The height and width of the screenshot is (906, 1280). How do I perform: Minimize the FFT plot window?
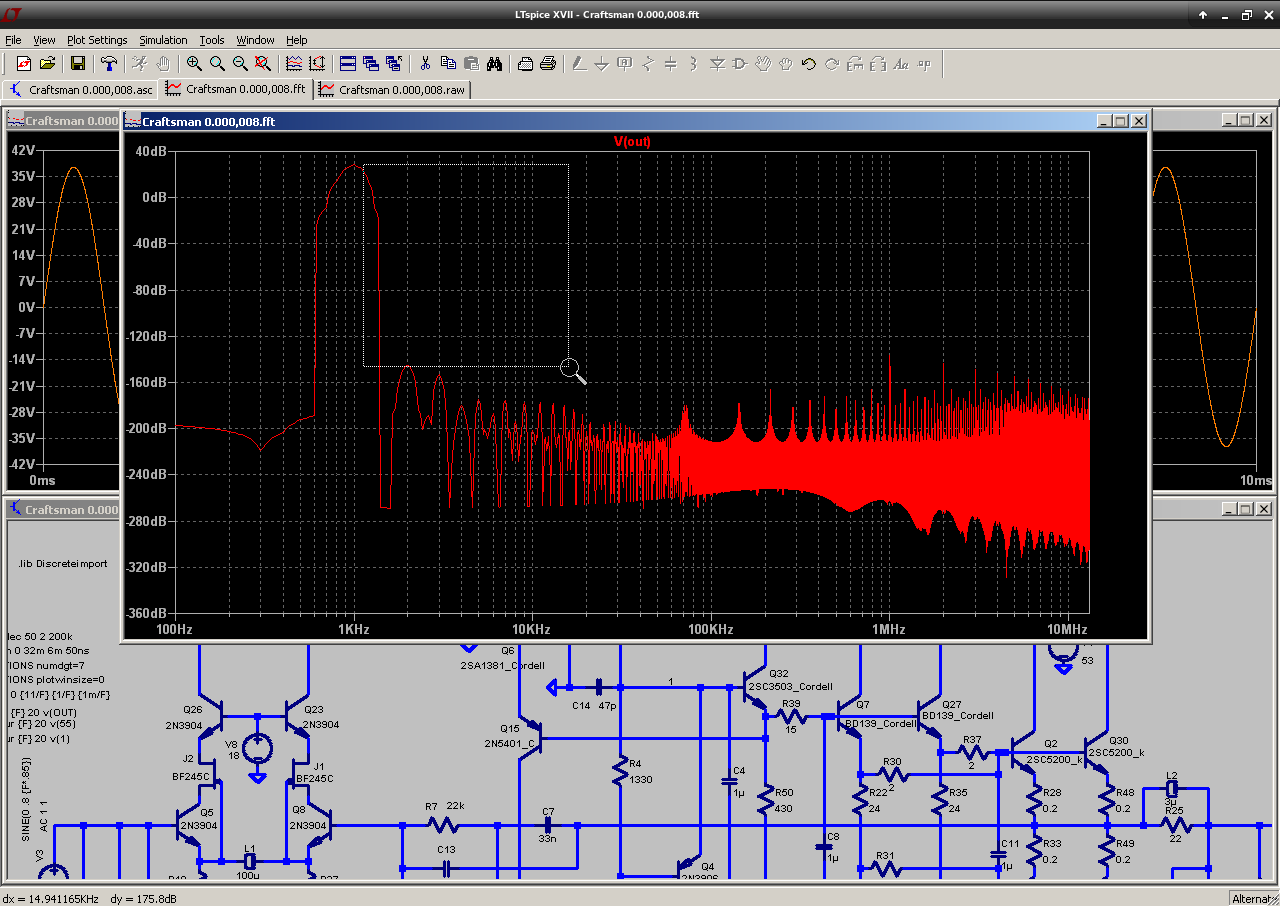(x=1104, y=121)
